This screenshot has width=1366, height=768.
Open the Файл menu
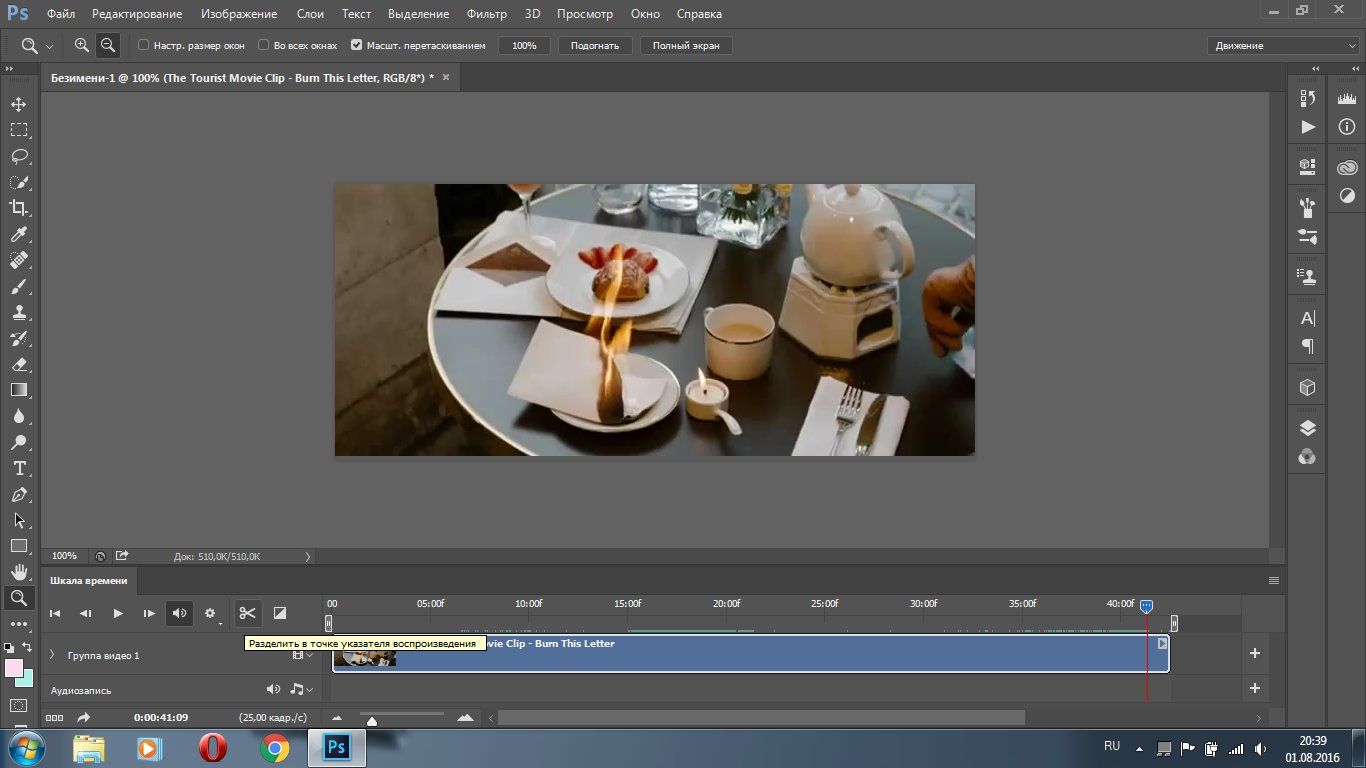pyautogui.click(x=61, y=14)
